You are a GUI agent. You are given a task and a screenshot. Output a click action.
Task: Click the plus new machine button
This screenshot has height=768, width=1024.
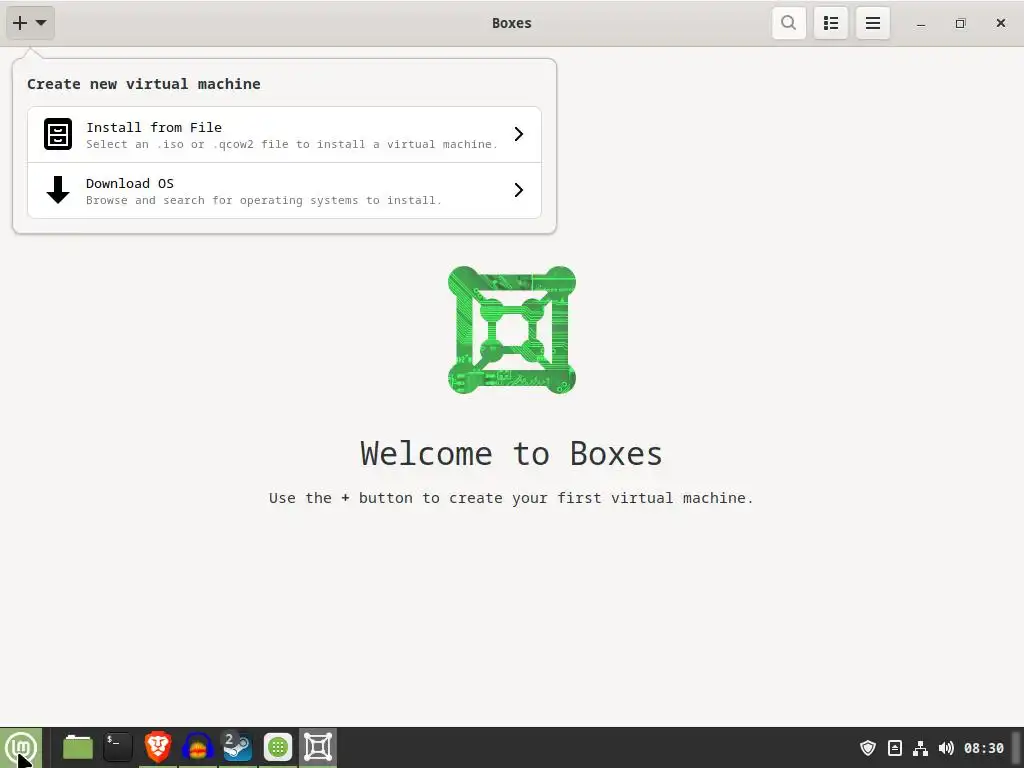click(x=30, y=23)
